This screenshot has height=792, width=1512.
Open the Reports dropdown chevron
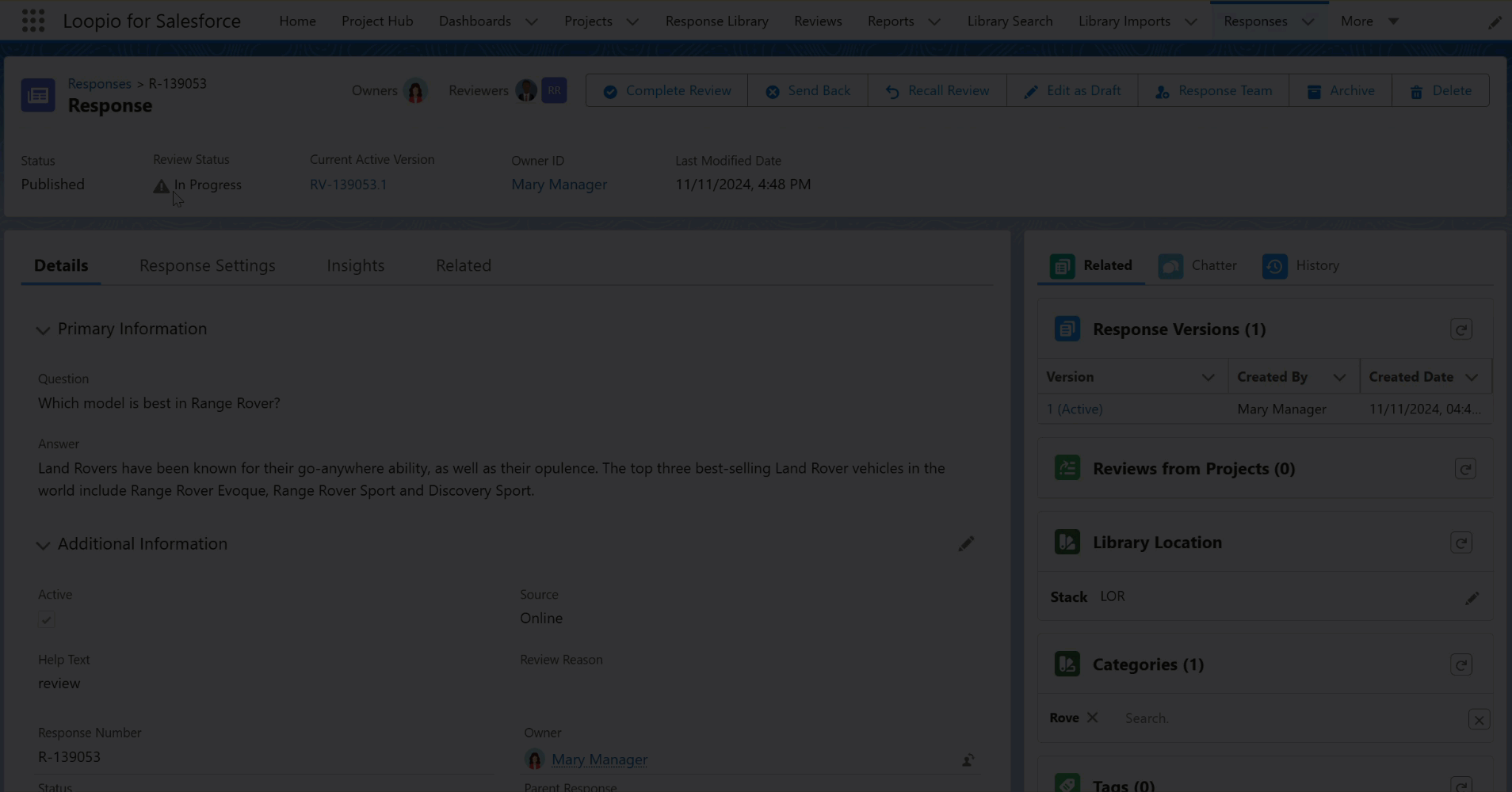tap(934, 21)
